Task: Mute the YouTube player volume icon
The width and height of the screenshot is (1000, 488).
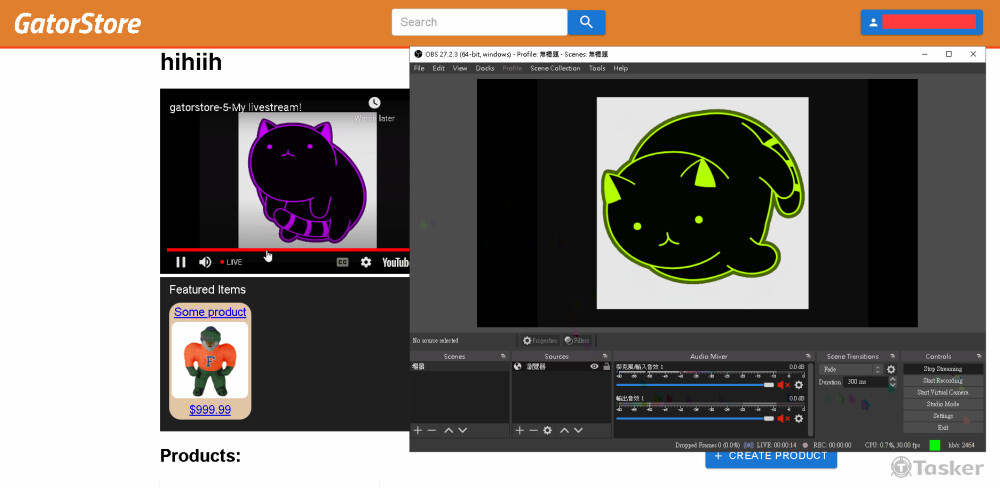Action: (x=205, y=262)
